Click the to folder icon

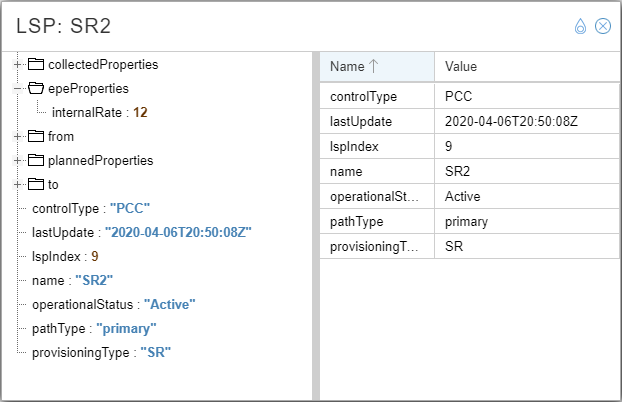(x=36, y=184)
